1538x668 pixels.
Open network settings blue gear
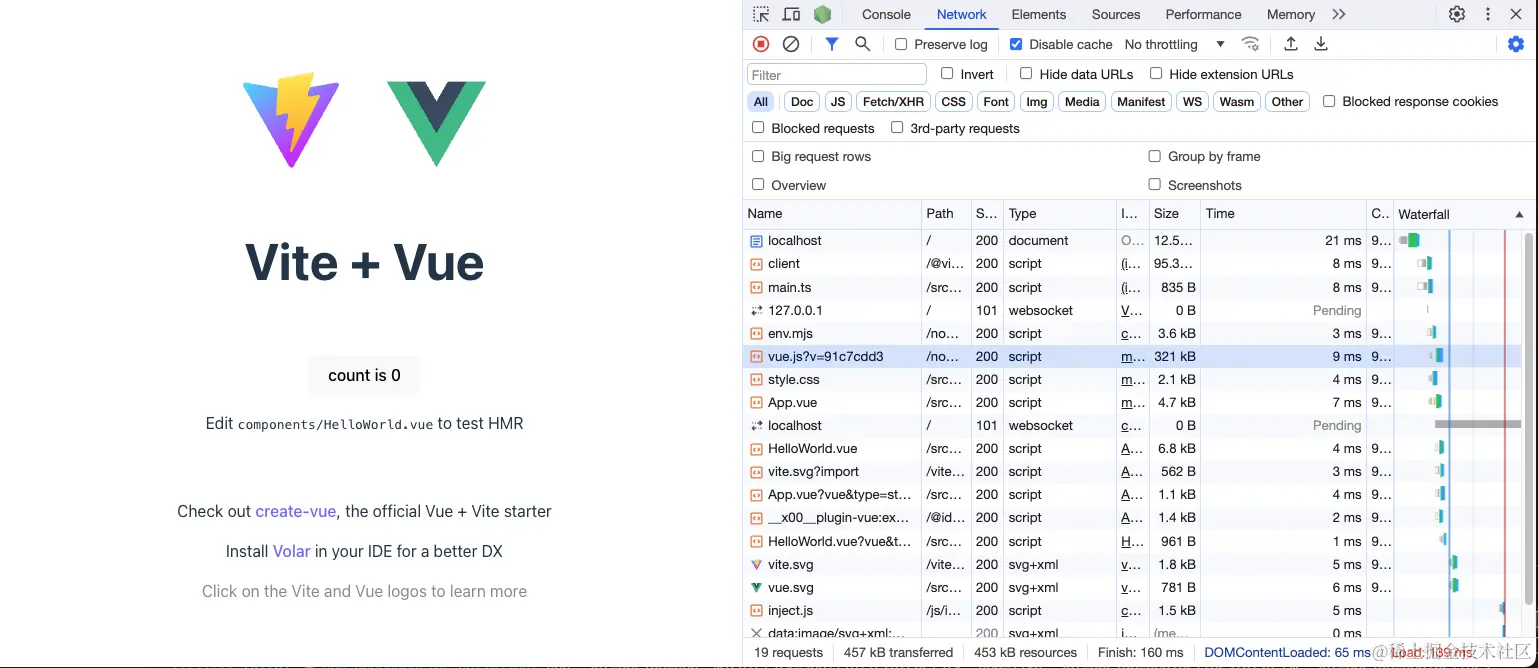point(1516,44)
